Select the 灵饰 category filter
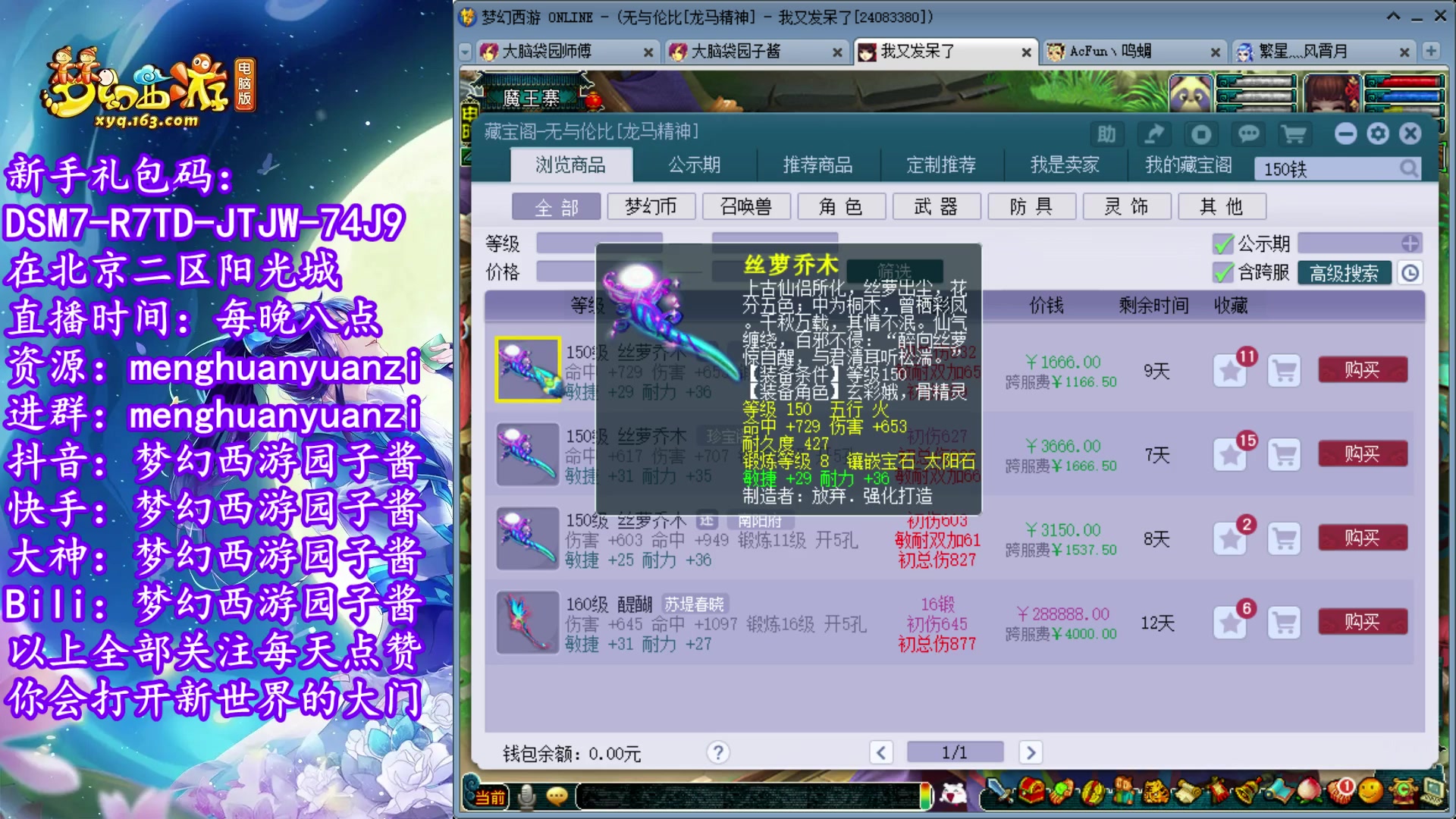This screenshot has width=1456, height=819. pos(1127,207)
